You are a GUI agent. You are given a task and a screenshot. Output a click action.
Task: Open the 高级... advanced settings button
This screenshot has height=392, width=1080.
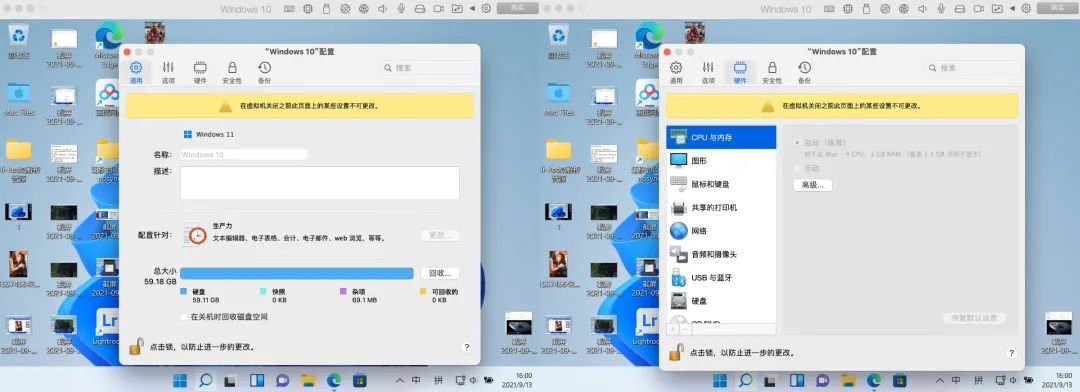point(813,185)
